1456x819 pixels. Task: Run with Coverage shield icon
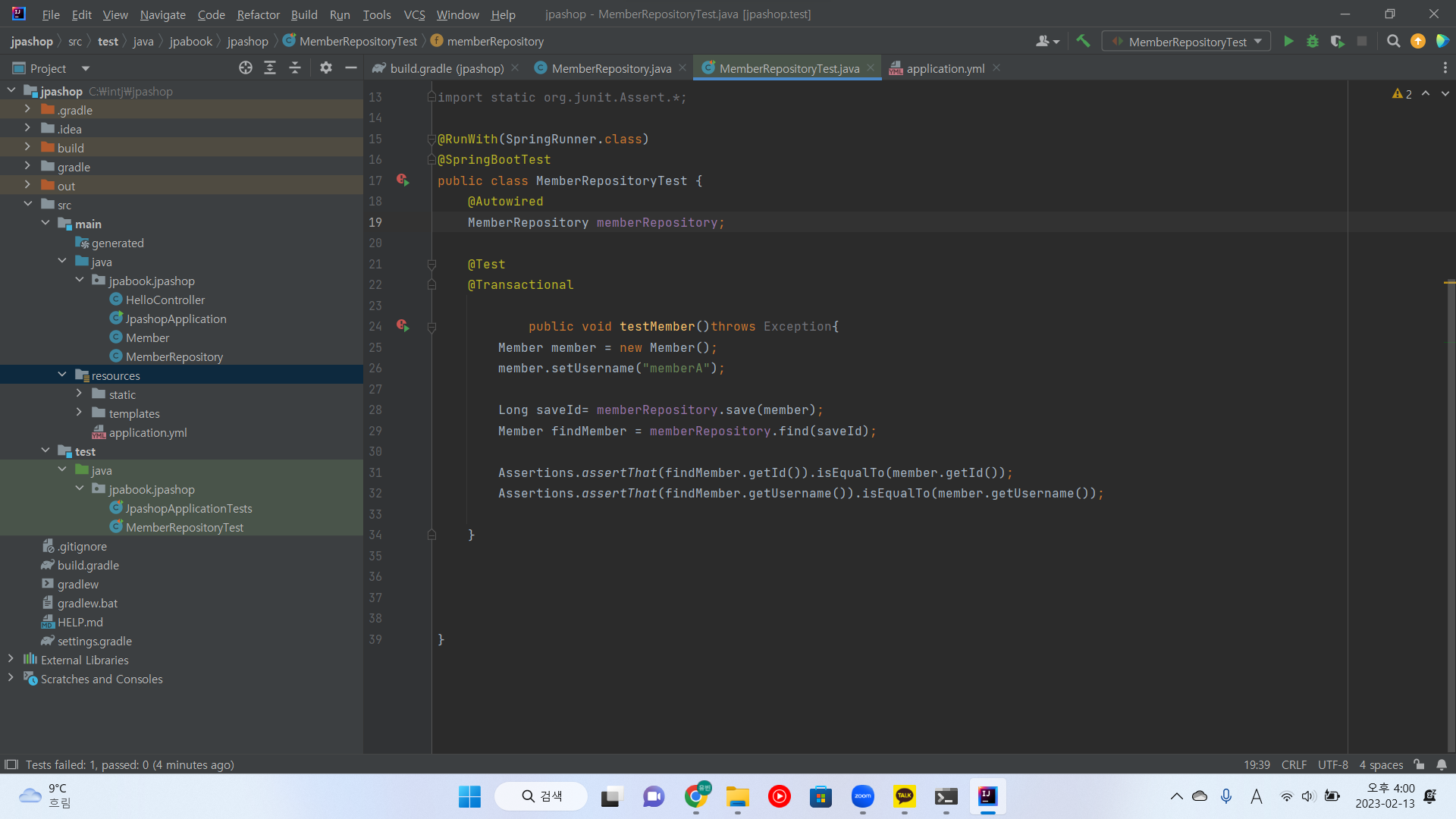tap(1337, 42)
